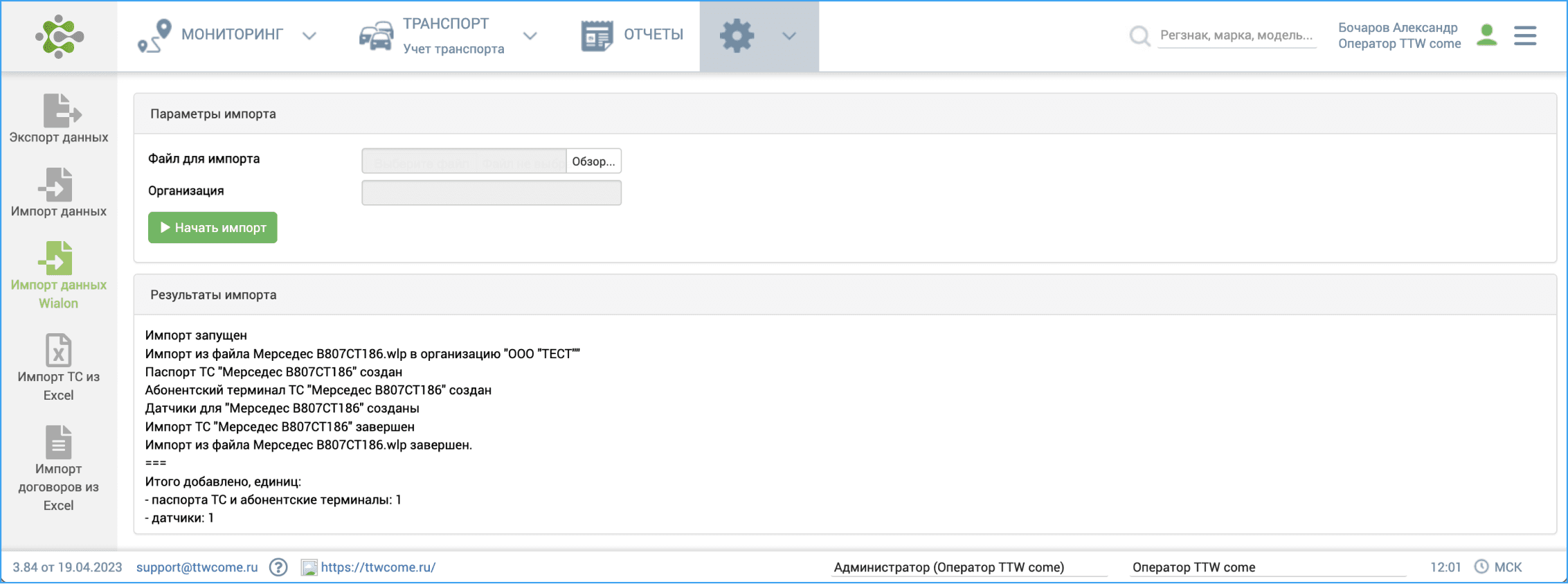1568x584 pixels.
Task: Click the 12:01 time display
Action: tap(1445, 567)
